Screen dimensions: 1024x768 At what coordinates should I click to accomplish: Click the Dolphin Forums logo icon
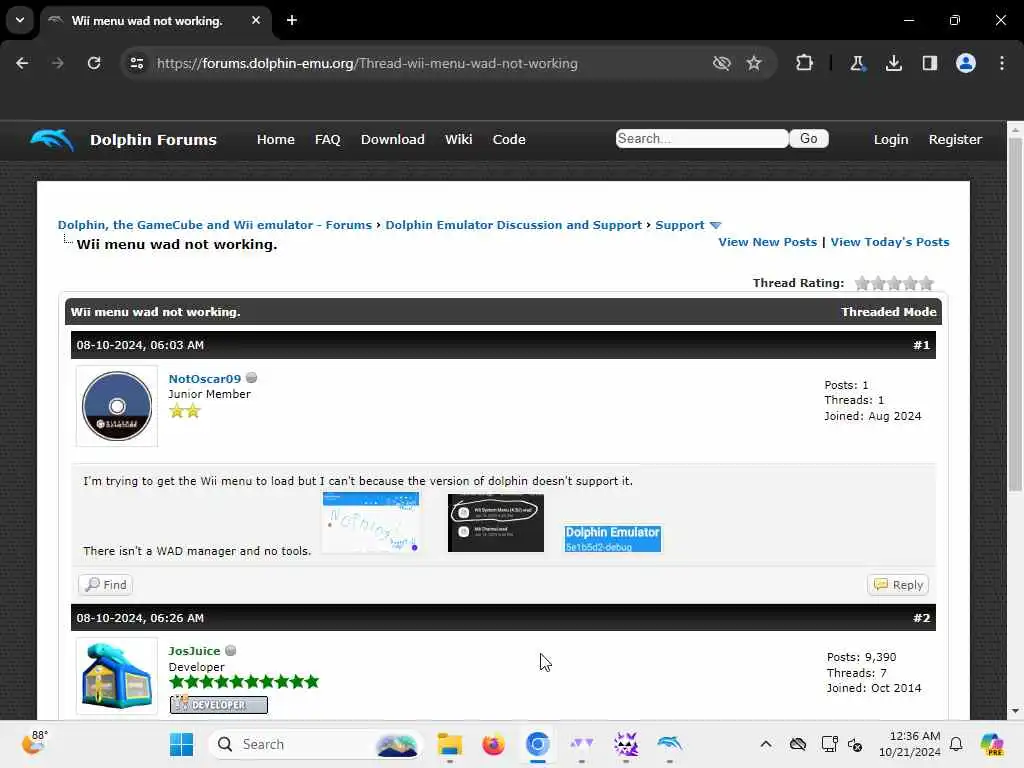(52, 139)
